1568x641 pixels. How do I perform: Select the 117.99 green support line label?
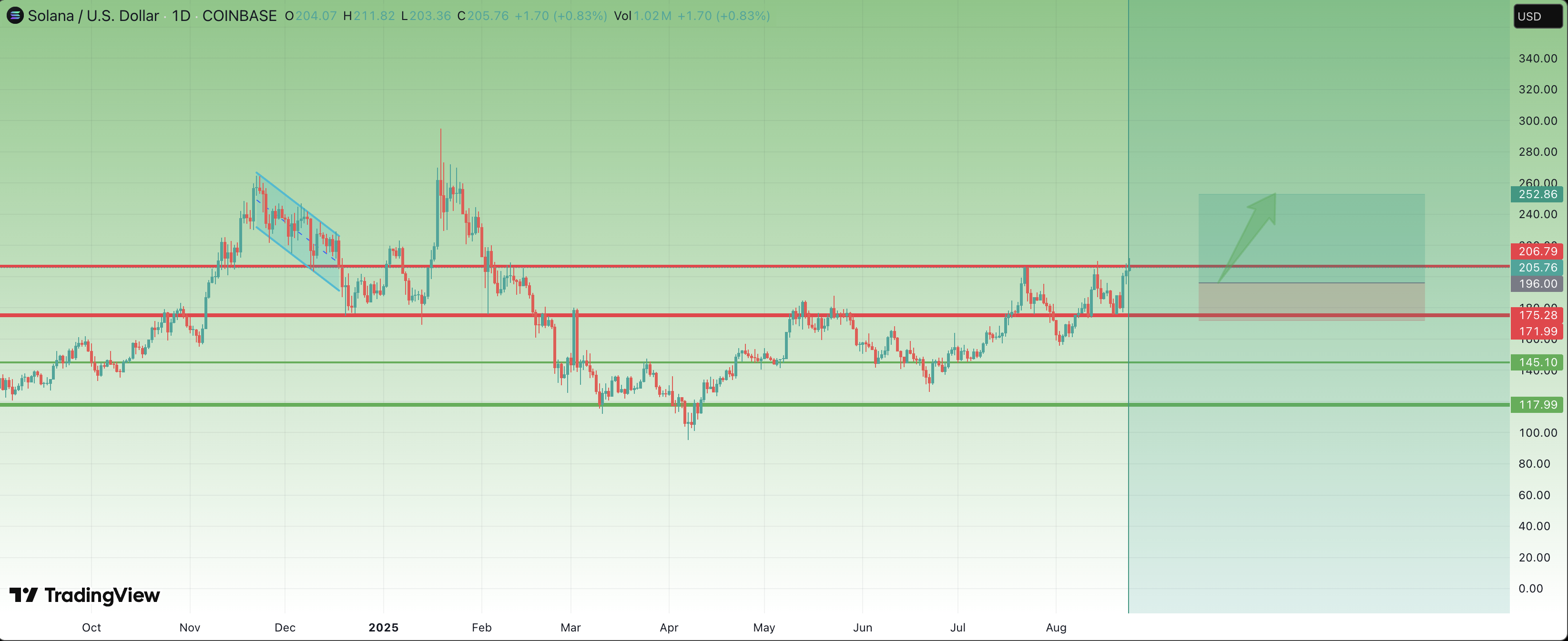1537,405
